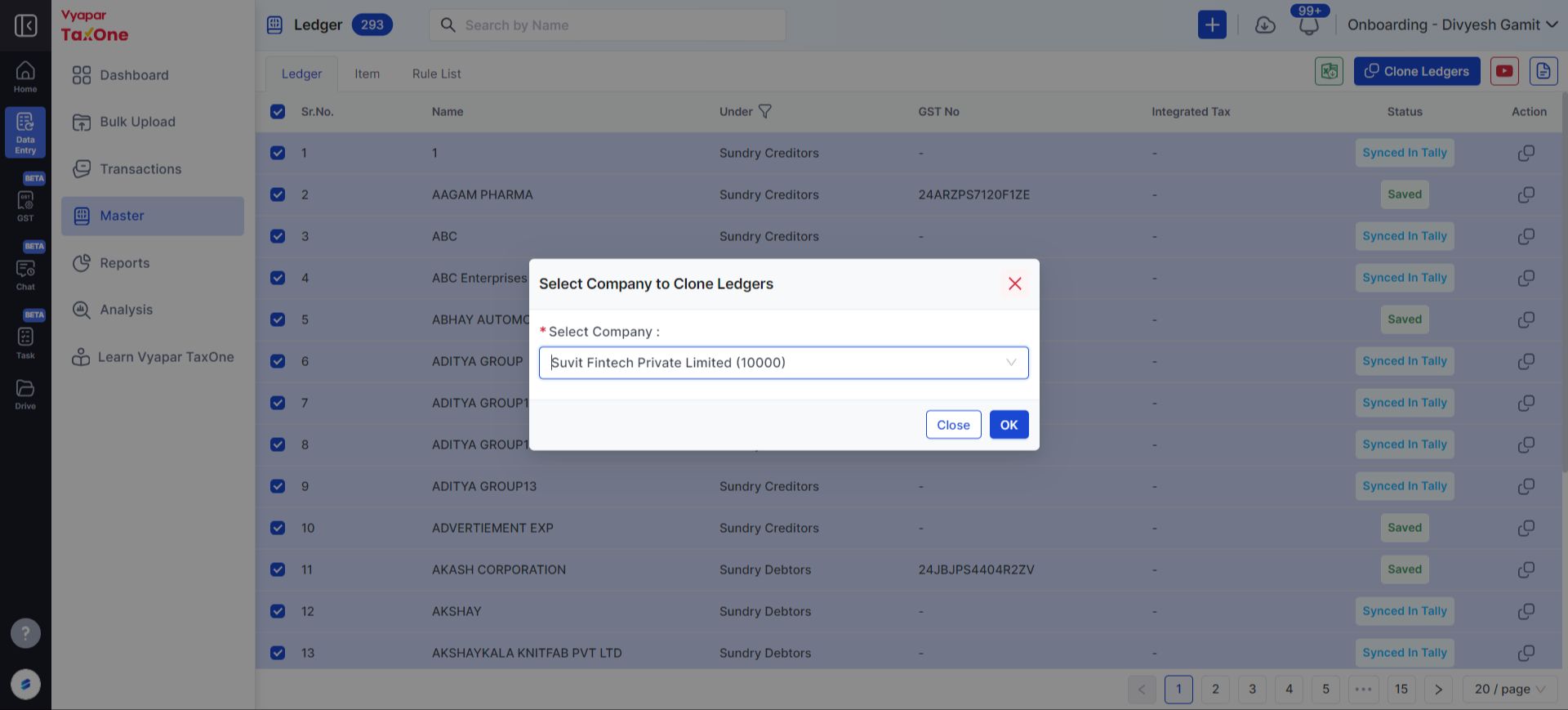Jump ahead using the pagination ellipsis
1568x710 pixels.
point(1363,689)
